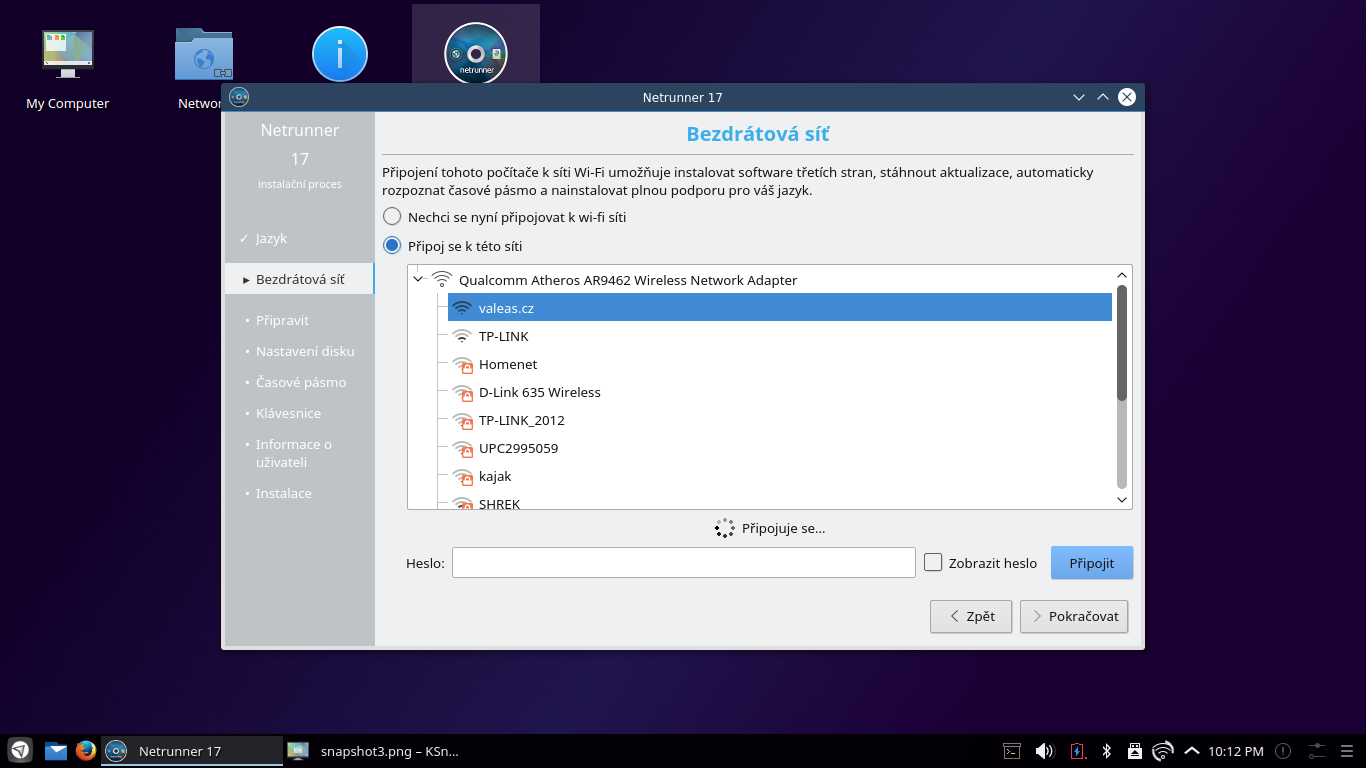Screen dimensions: 1366x768
Task: Click the Netrunner window menu icon in title bar
Action: coord(239,97)
